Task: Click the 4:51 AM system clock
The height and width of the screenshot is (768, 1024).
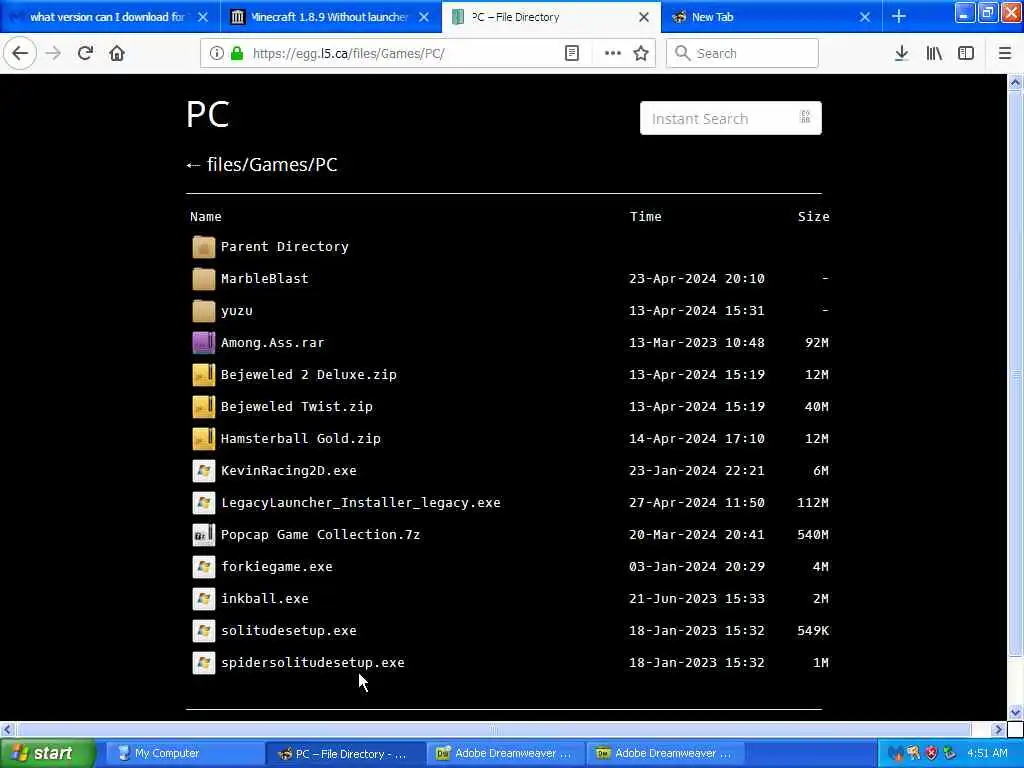Action: (987, 754)
